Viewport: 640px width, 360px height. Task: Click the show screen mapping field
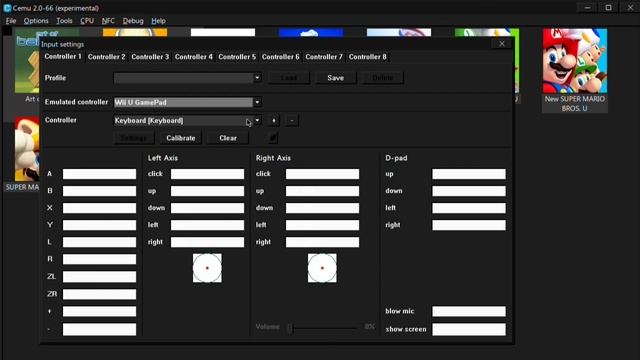469,329
